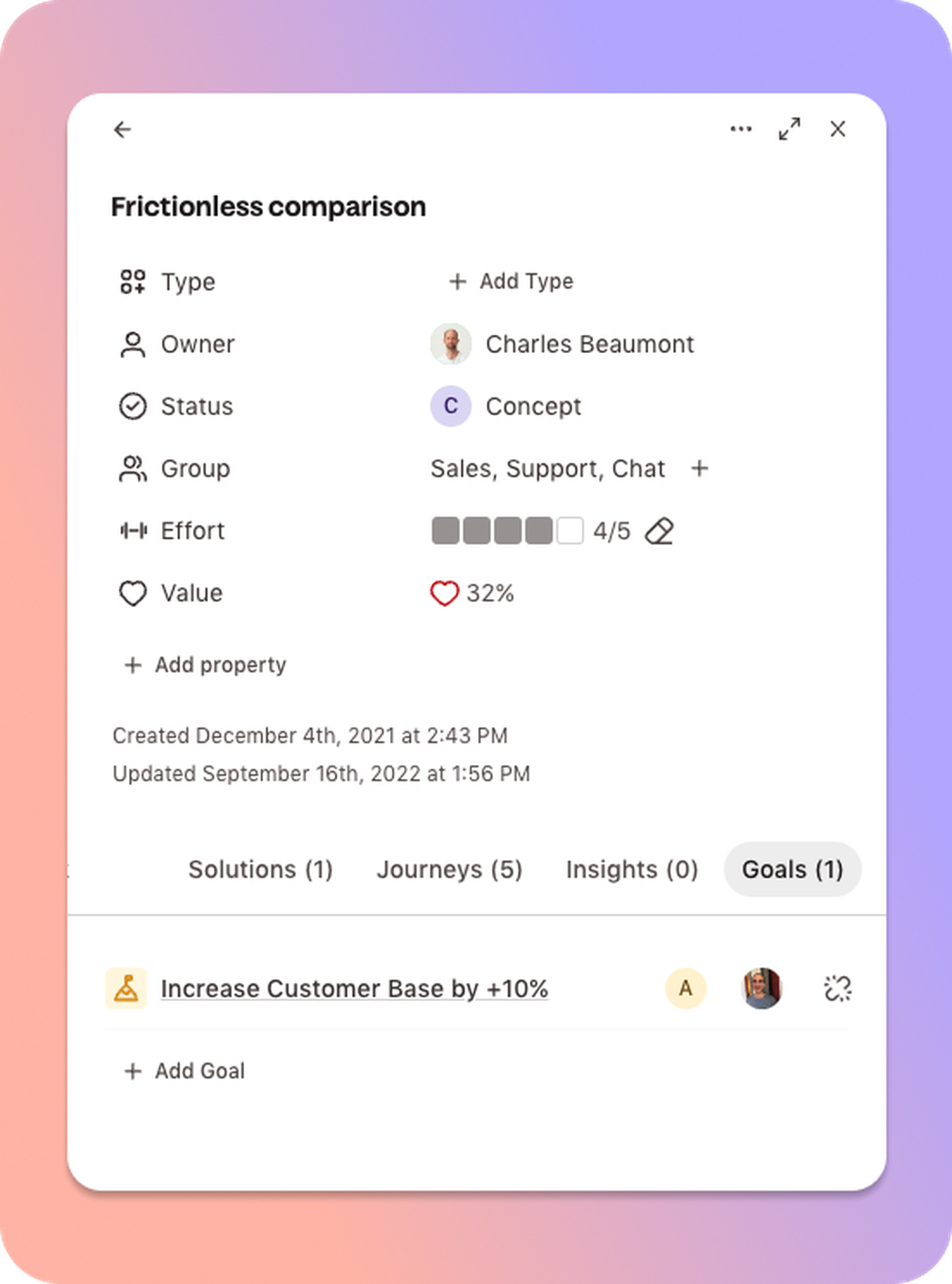The width and height of the screenshot is (952, 1284).
Task: Go back using the left arrow icon
Action: click(123, 130)
